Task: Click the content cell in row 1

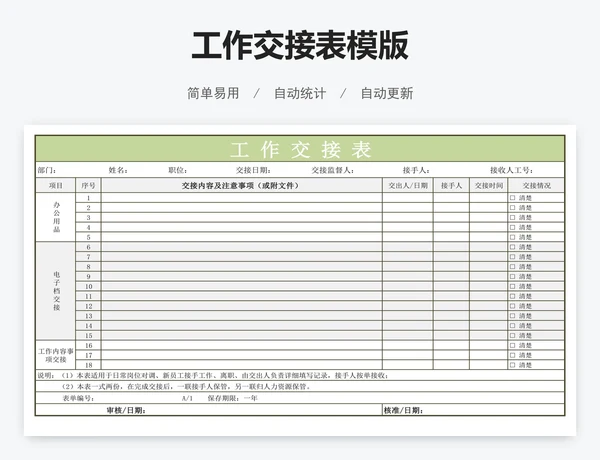Action: 241,198
